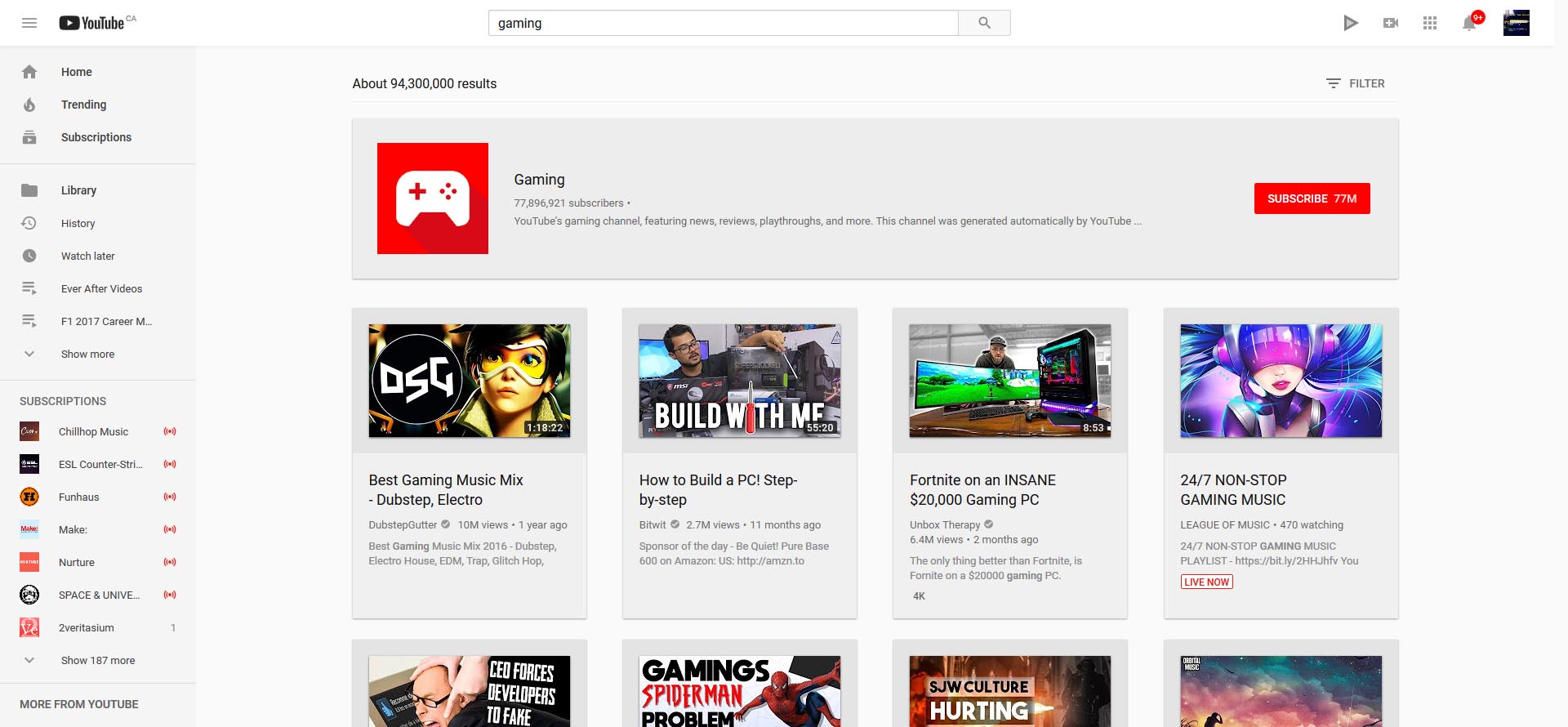The height and width of the screenshot is (727, 1568).
Task: Open 24/7 NON-STOP GAMING MUSIC thumbnail
Action: tap(1281, 381)
